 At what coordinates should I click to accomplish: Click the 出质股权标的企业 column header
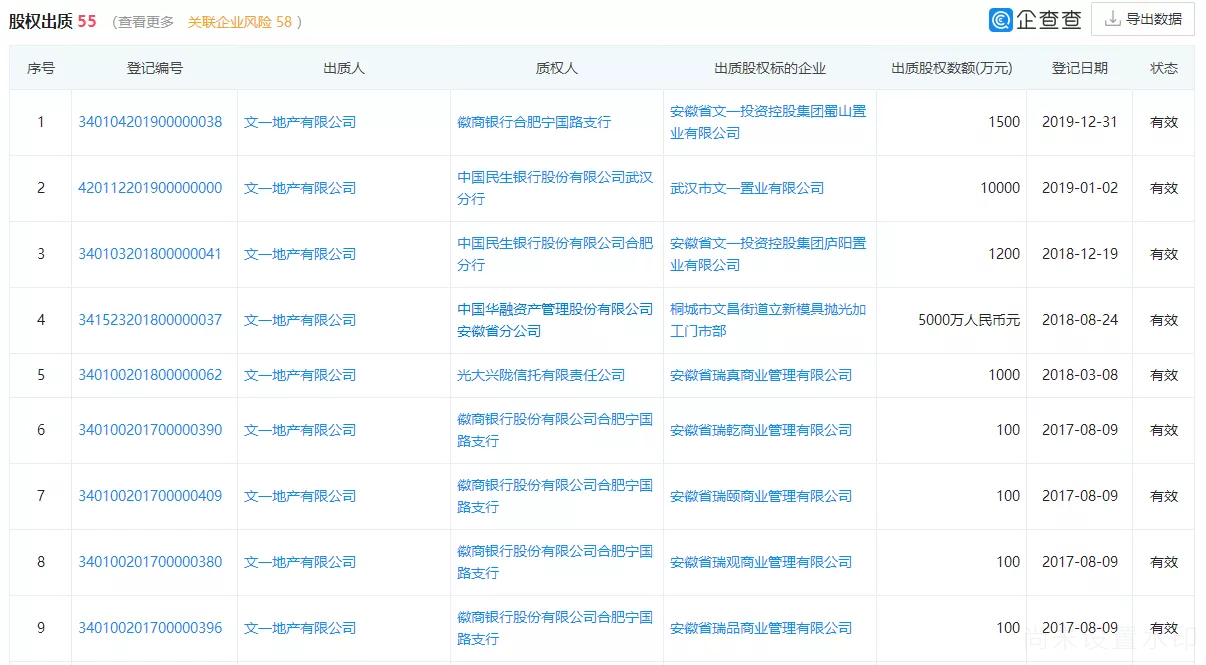(770, 68)
